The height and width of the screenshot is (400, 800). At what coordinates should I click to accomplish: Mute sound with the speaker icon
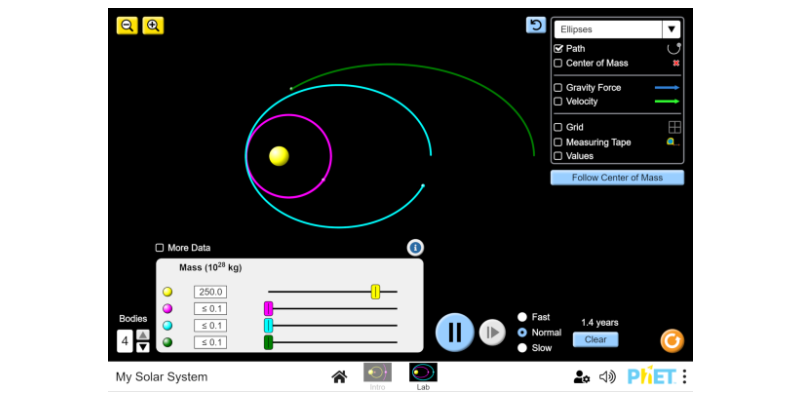(607, 377)
